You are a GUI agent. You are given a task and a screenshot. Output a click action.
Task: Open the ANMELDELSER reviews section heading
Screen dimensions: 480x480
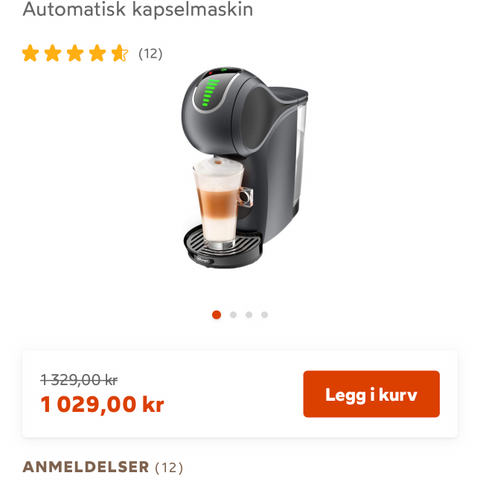pyautogui.click(x=86, y=467)
